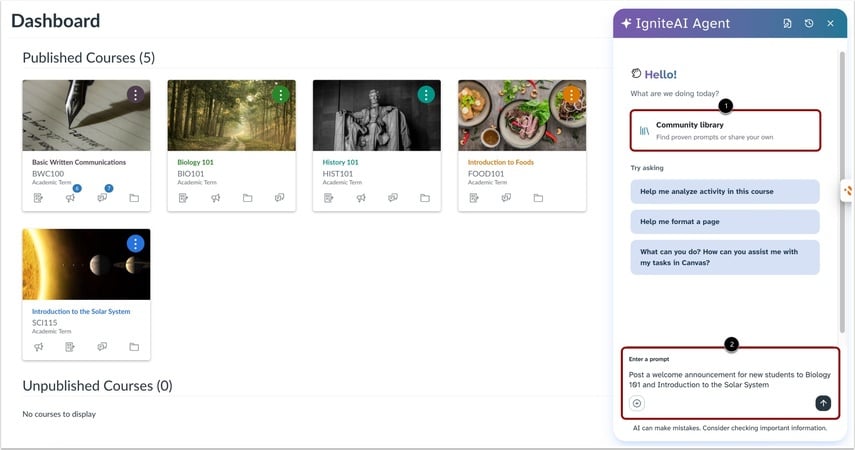Click the FOOD101 course code text
Image resolution: width=855 pixels, height=450 pixels.
(486, 173)
